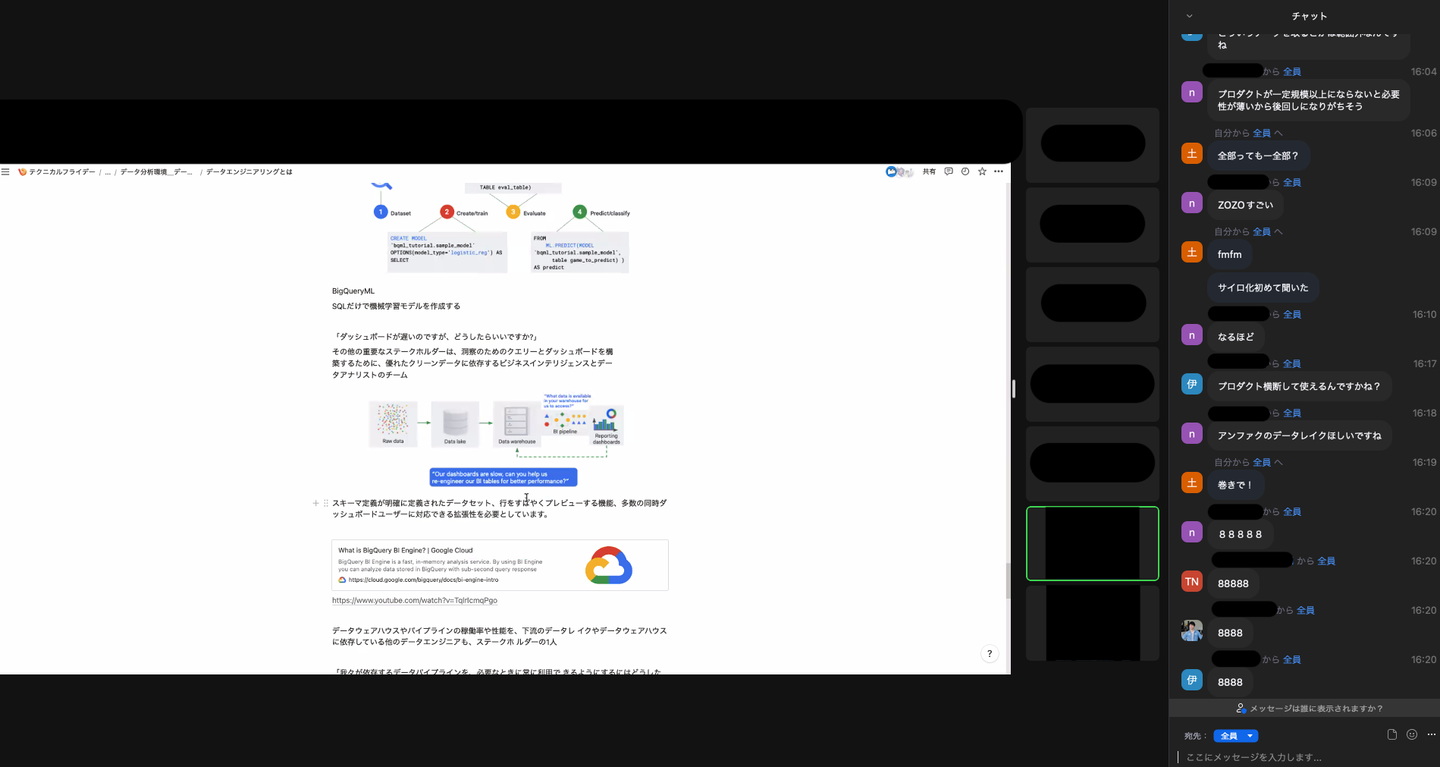Click 全員 link next to the 16:04 timestamp

[1292, 72]
